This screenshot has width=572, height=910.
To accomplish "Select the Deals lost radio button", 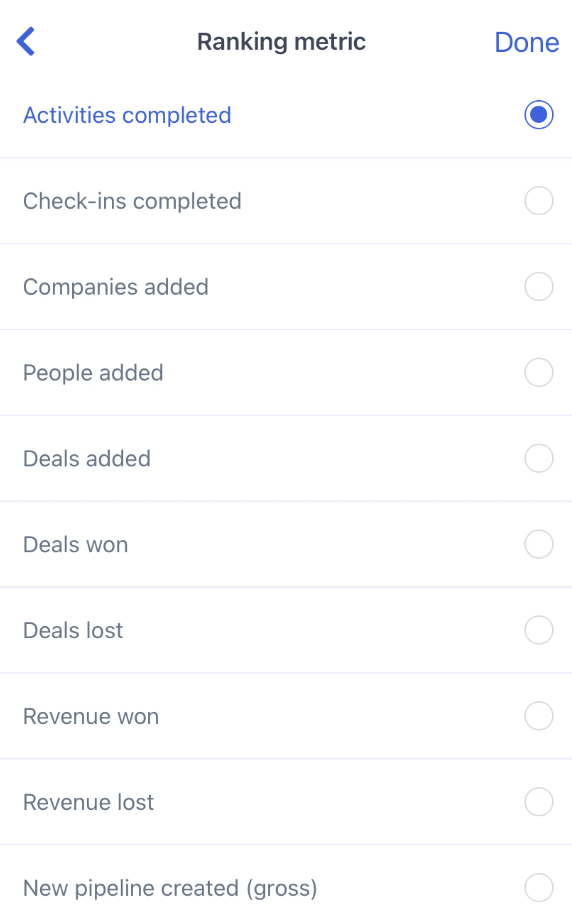I will click(x=538, y=630).
